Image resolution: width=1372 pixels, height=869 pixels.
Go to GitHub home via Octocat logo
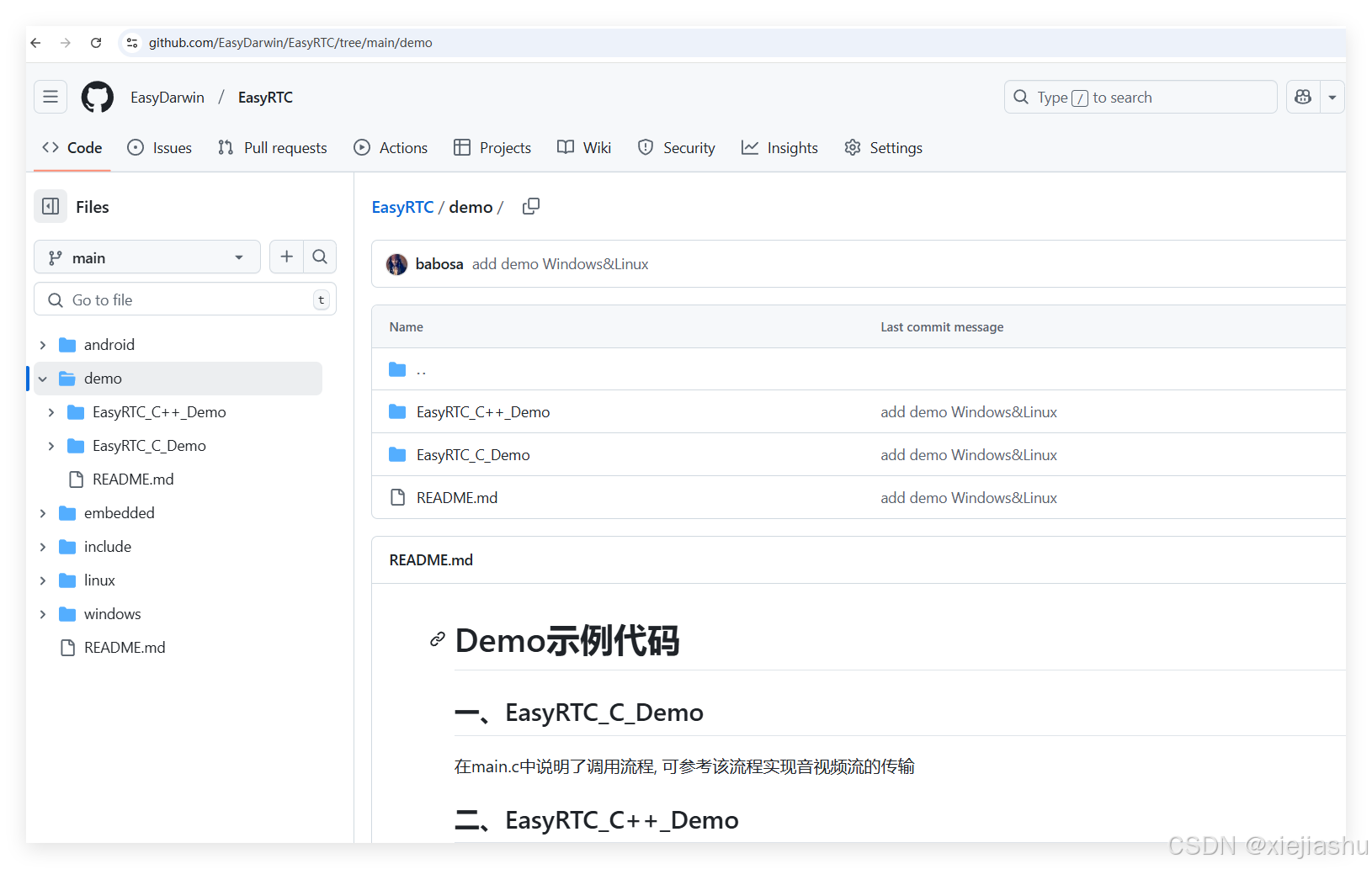98,97
